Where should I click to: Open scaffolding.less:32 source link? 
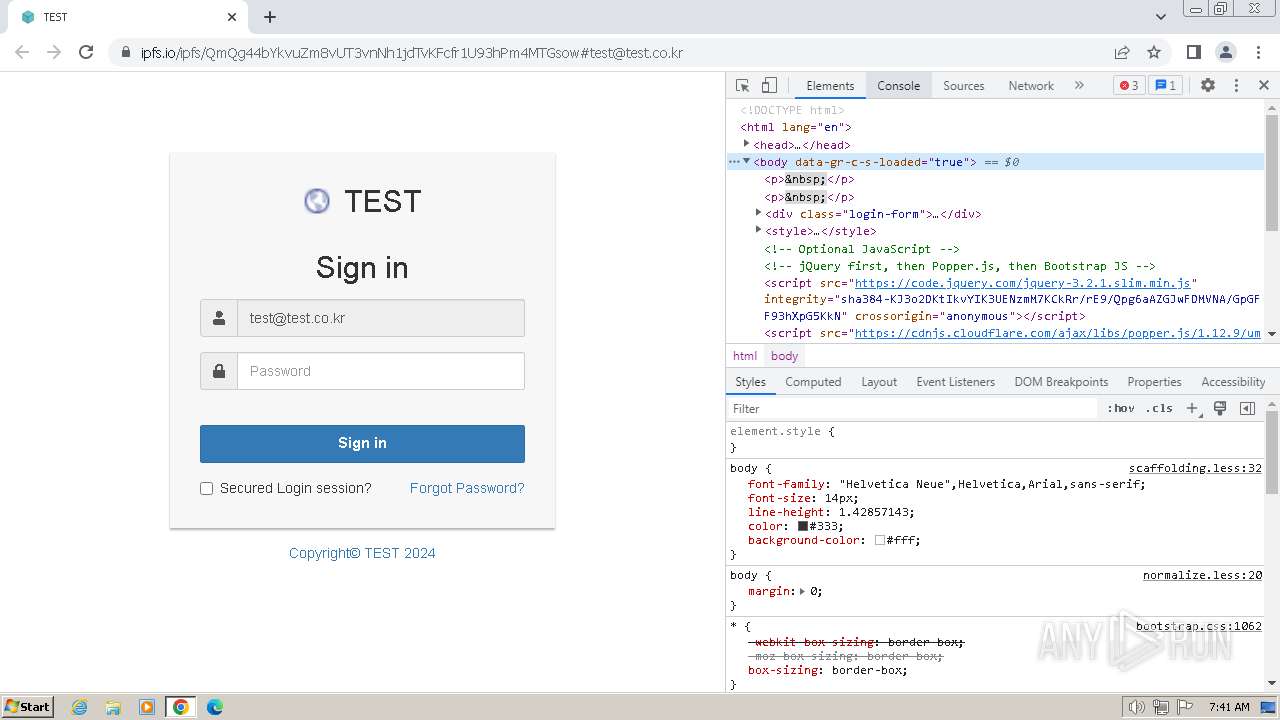[1195, 468]
